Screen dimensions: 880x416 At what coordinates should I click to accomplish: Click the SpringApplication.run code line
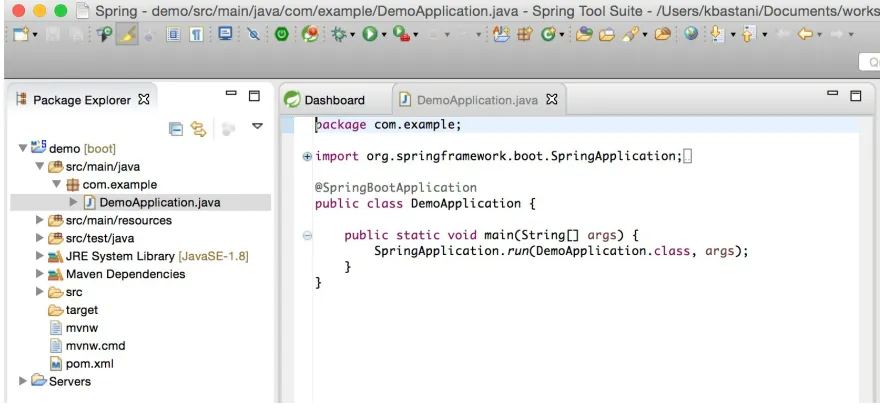point(561,251)
